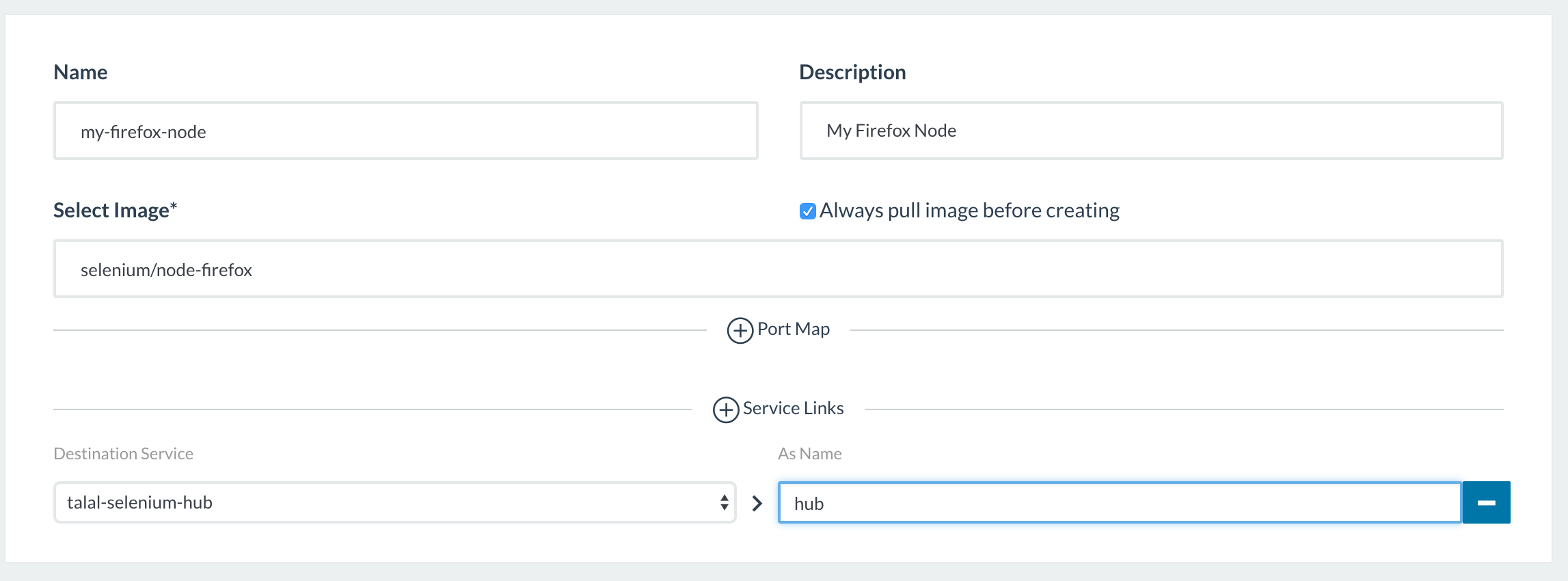
Task: Click the Name heading label
Action: coord(81,72)
